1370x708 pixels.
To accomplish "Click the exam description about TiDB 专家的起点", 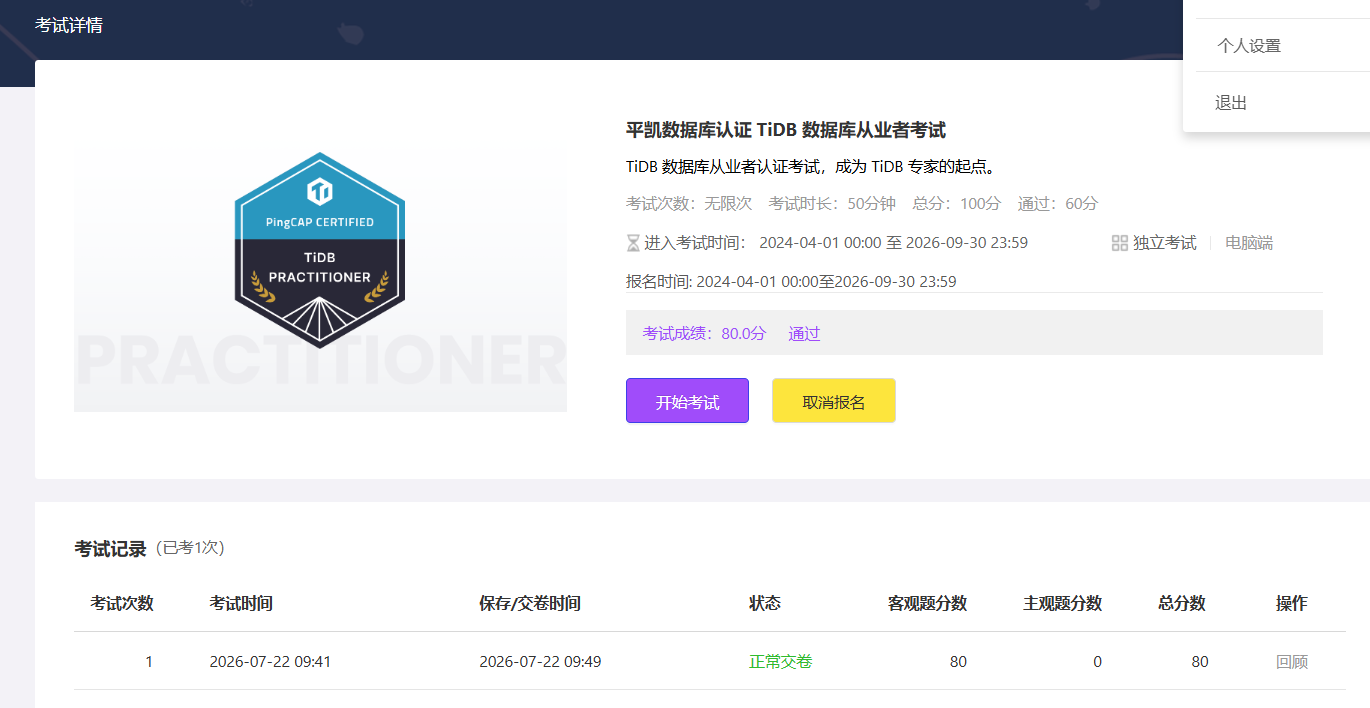I will (x=812, y=166).
